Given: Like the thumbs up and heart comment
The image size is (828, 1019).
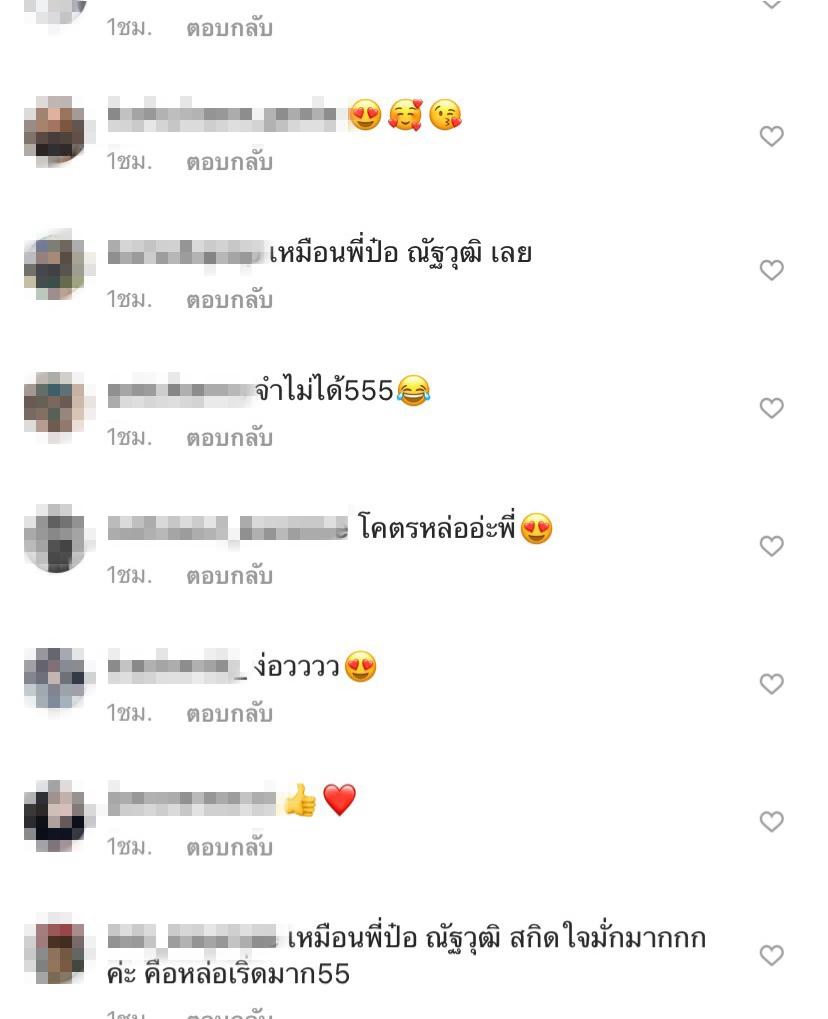Looking at the screenshot, I should pos(771,821).
